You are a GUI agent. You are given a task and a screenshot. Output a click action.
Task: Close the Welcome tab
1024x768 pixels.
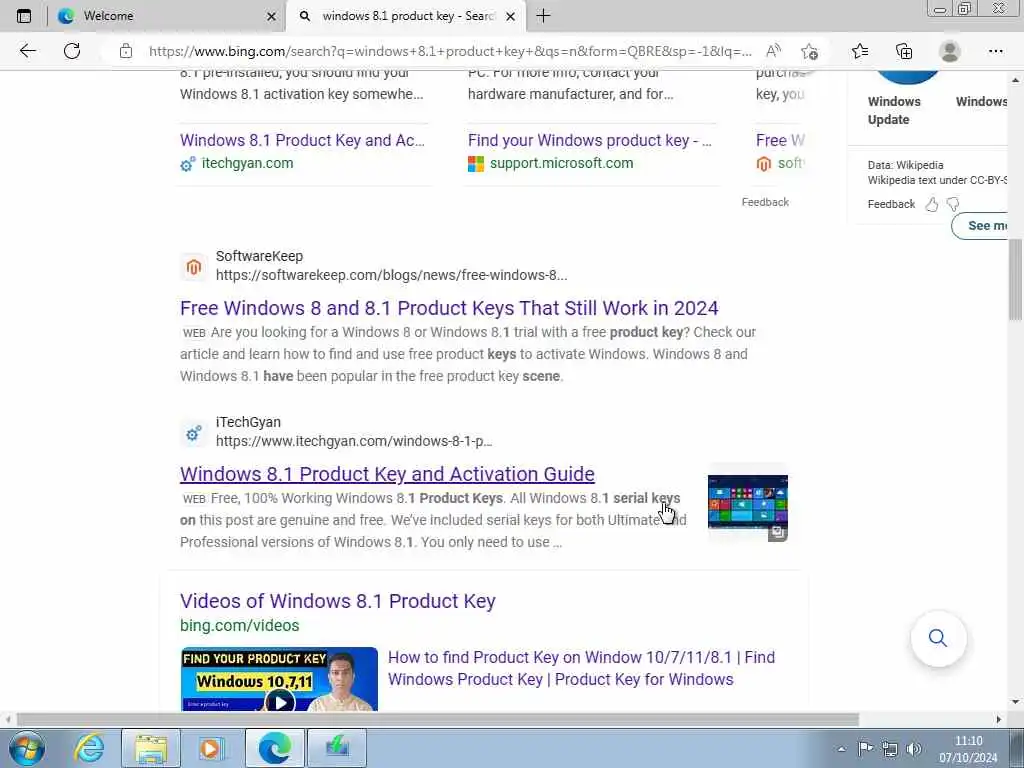[x=272, y=16]
